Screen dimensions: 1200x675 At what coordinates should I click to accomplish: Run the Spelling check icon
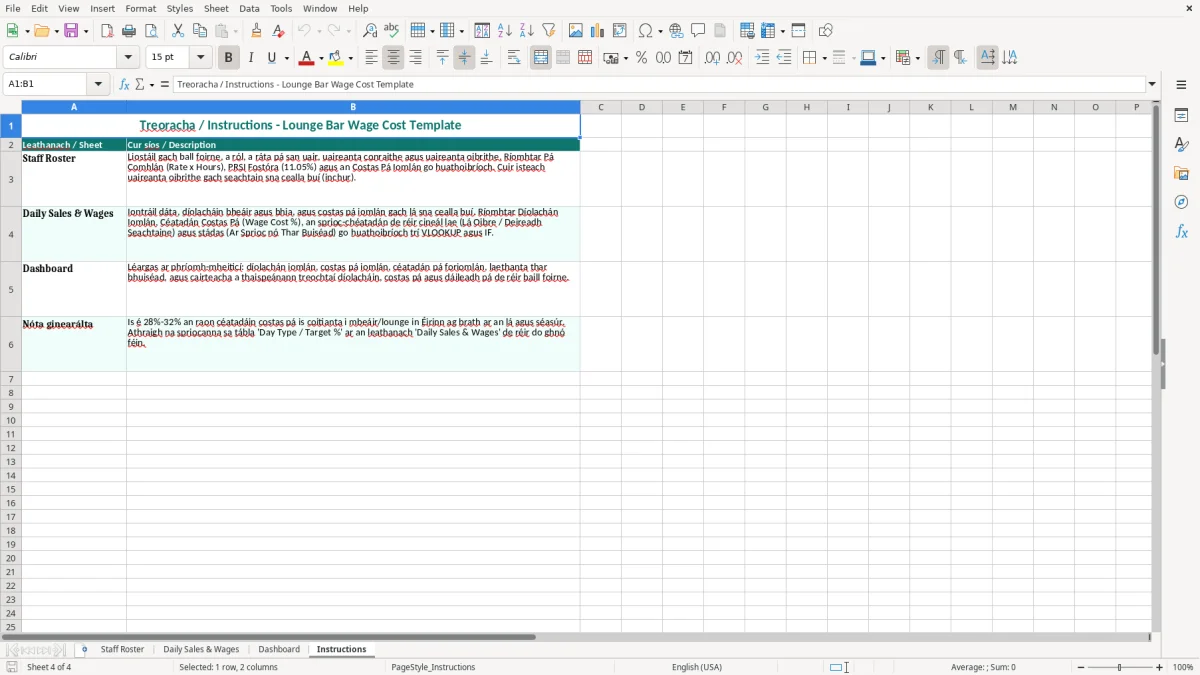(x=392, y=31)
